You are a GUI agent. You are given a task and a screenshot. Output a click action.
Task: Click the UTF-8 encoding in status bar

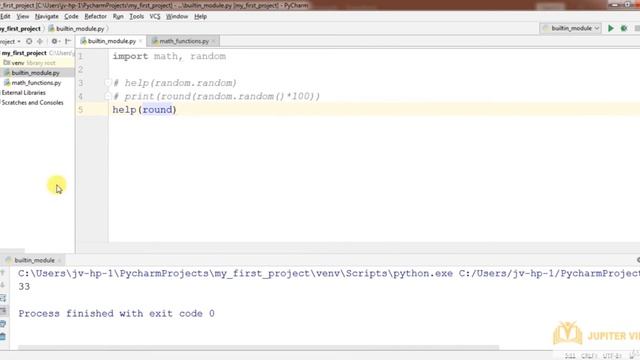point(611,356)
